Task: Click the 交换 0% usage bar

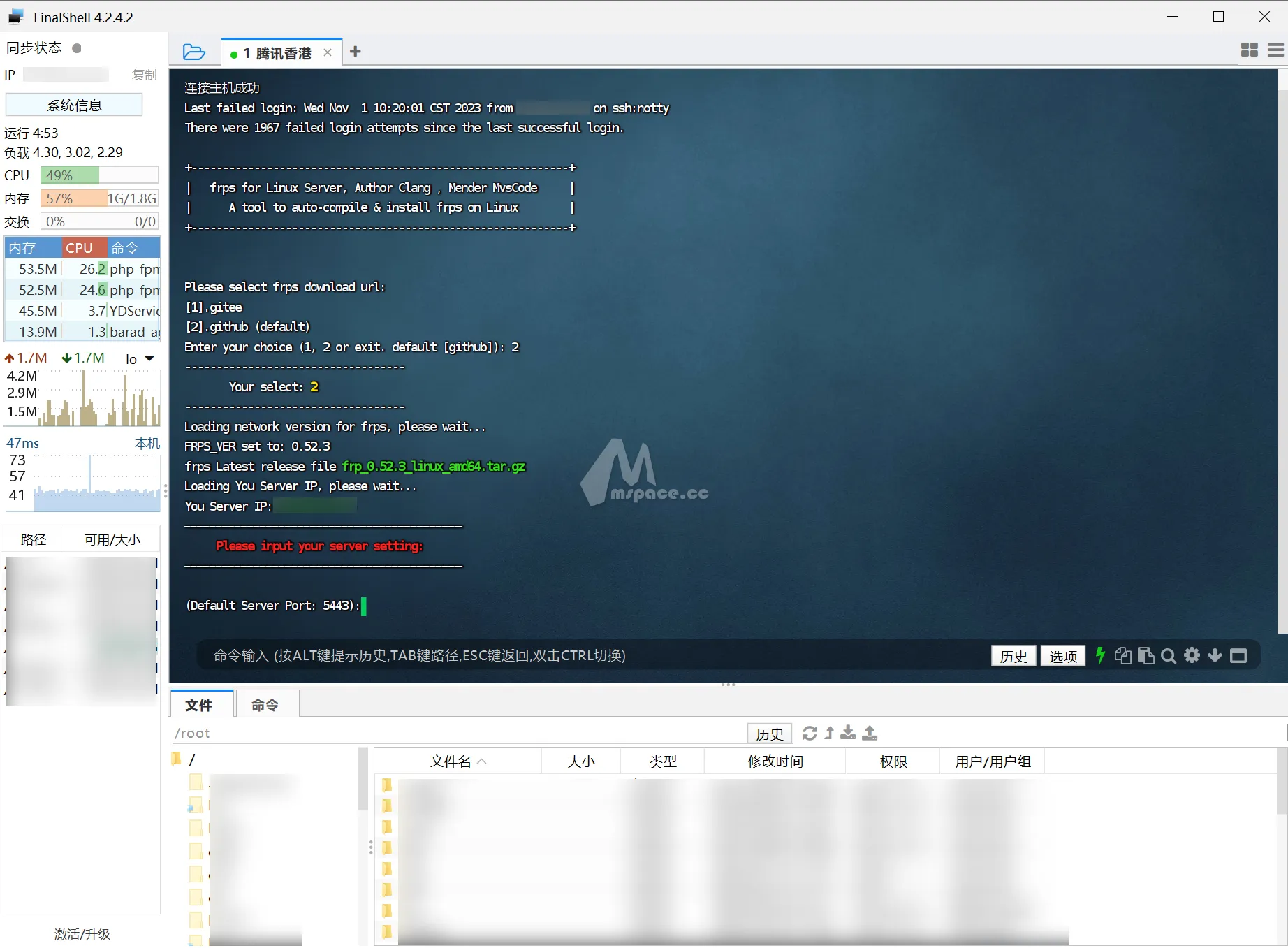Action: 99,221
